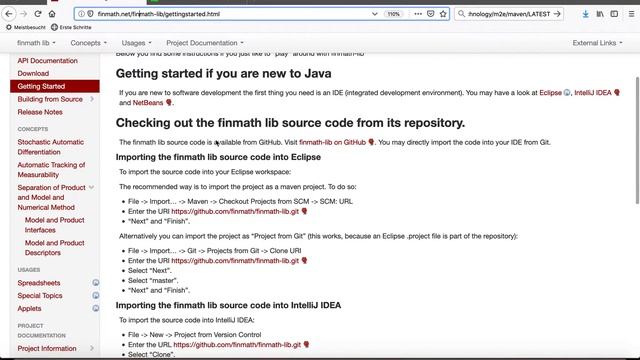Screen dimensions: 640x360
Task: Submit search with the arrow in search box
Action: 557,14
